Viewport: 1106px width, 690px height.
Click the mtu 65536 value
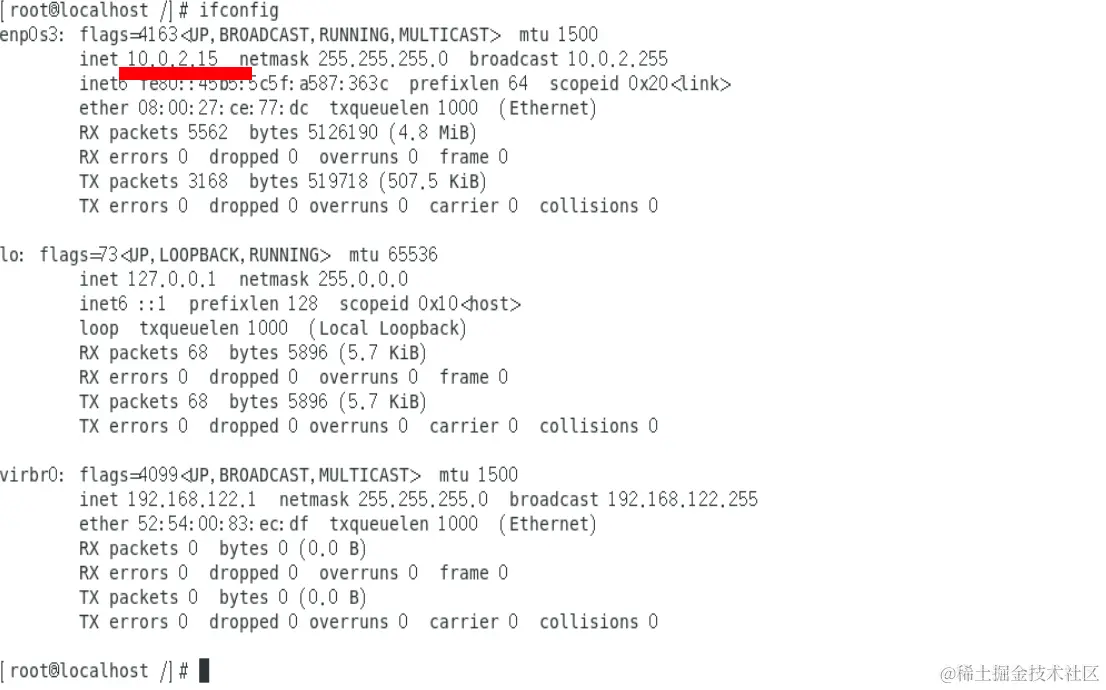pos(413,255)
